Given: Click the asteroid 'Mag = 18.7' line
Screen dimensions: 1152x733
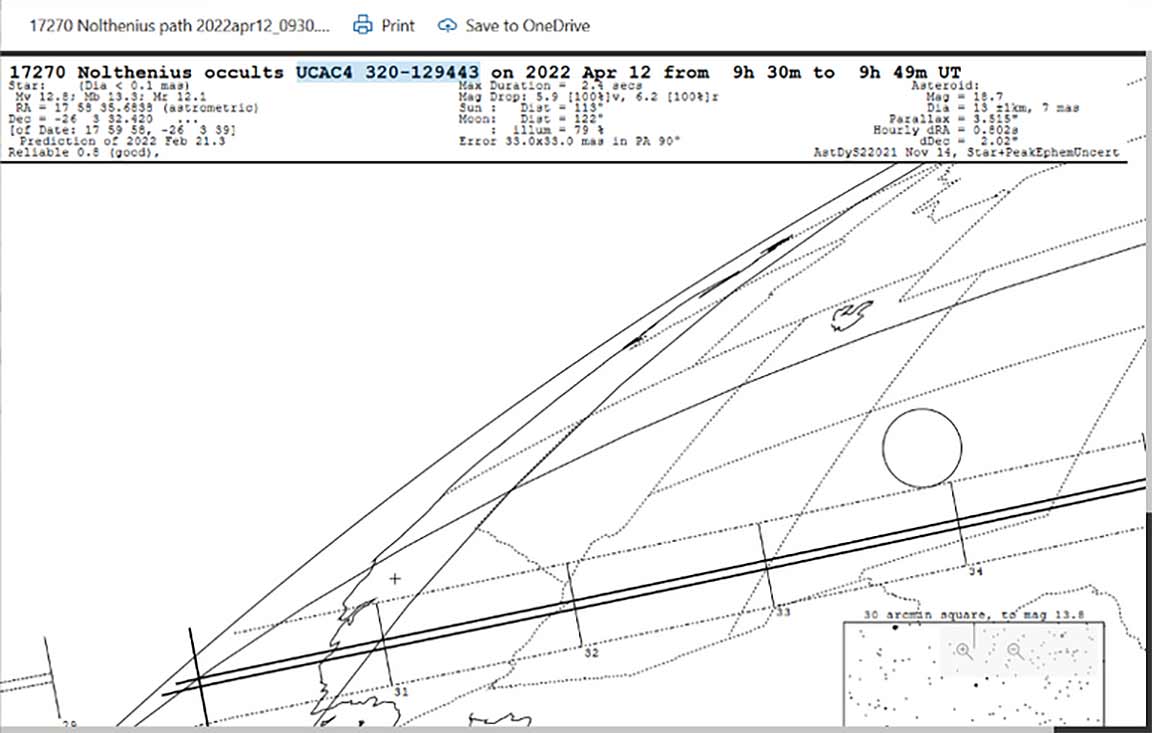Looking at the screenshot, I should click(965, 96).
